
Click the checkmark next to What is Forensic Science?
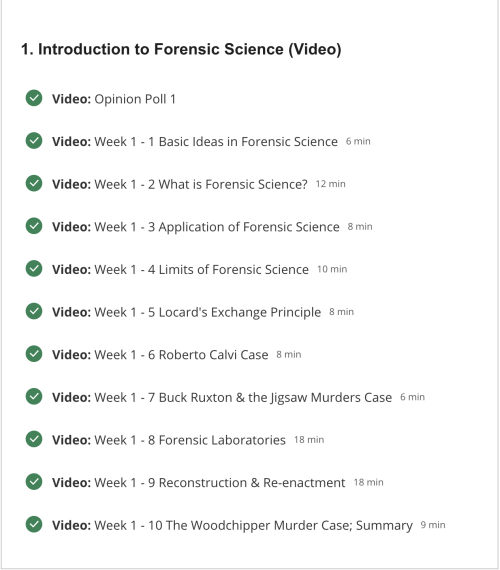pos(34,183)
